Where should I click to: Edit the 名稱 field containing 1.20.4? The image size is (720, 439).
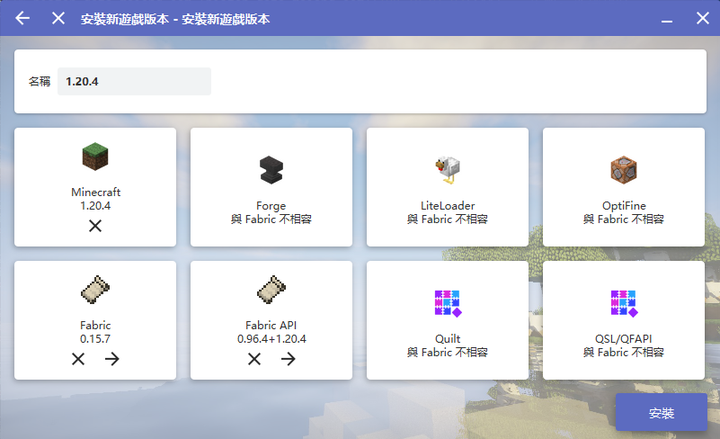(x=134, y=81)
